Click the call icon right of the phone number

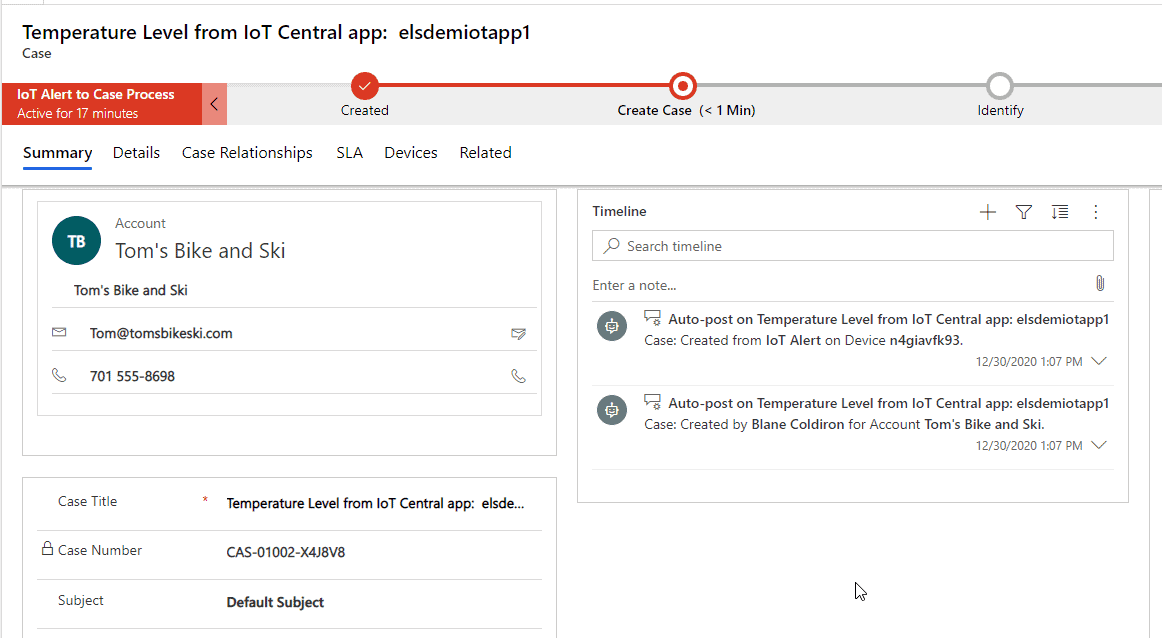(519, 376)
